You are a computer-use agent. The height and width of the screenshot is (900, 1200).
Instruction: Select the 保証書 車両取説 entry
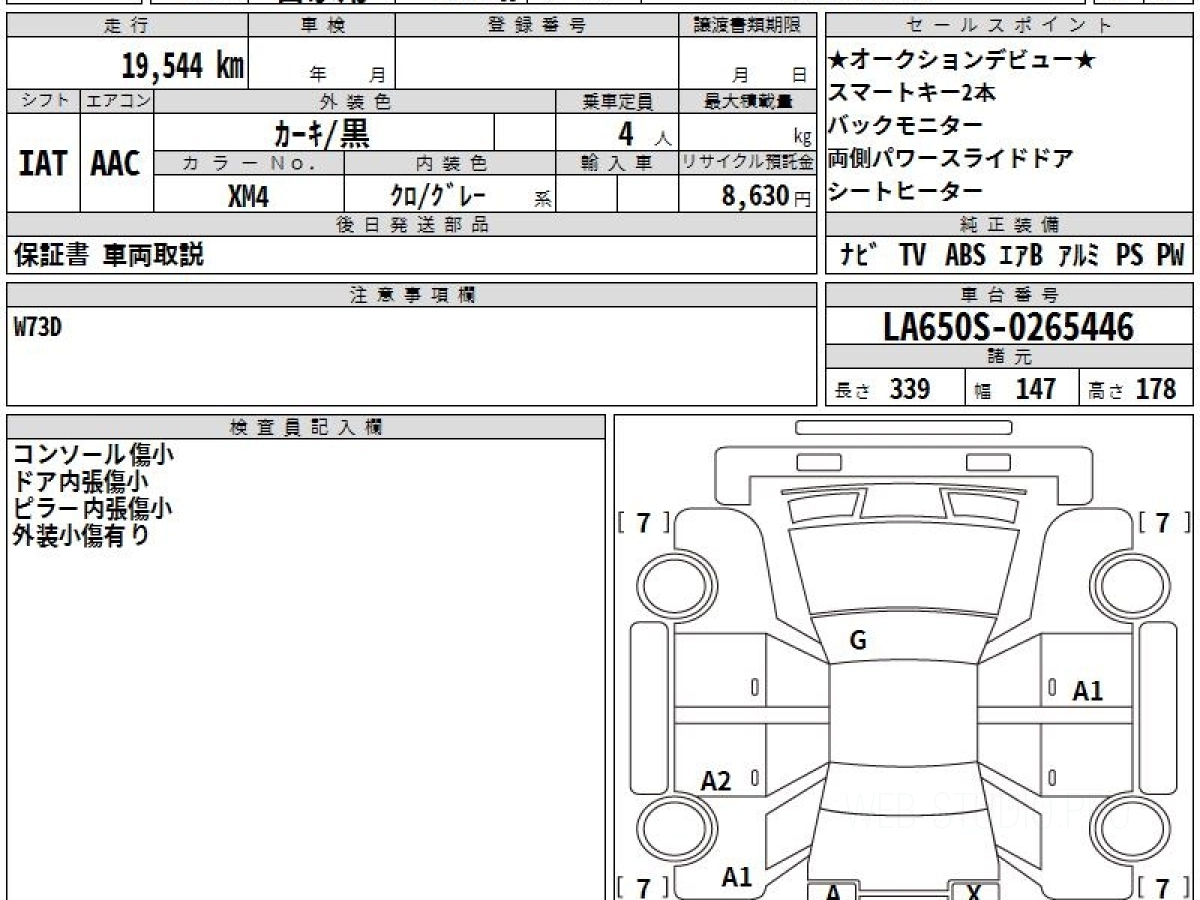point(108,255)
